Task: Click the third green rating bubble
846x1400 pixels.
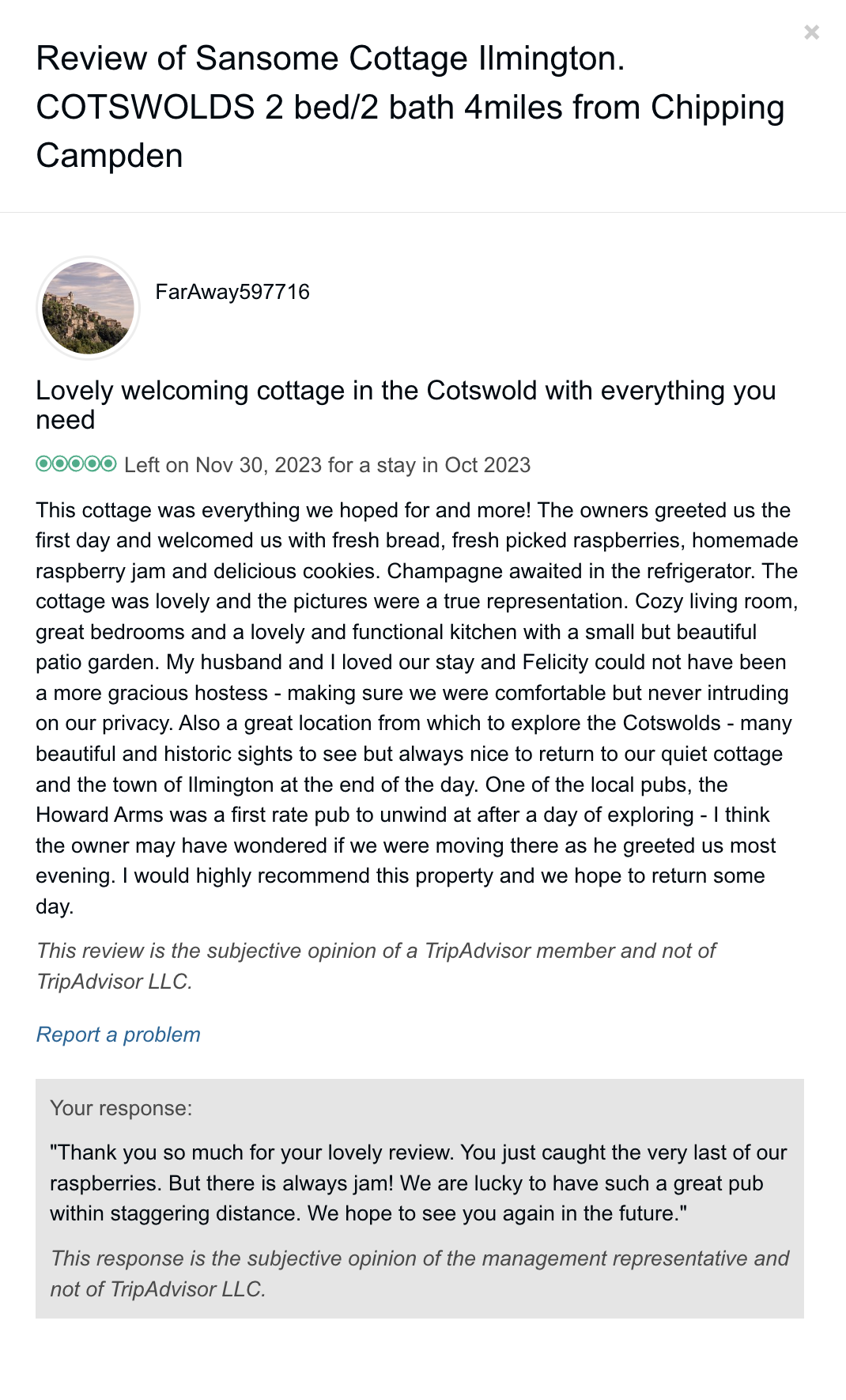Action: (76, 464)
